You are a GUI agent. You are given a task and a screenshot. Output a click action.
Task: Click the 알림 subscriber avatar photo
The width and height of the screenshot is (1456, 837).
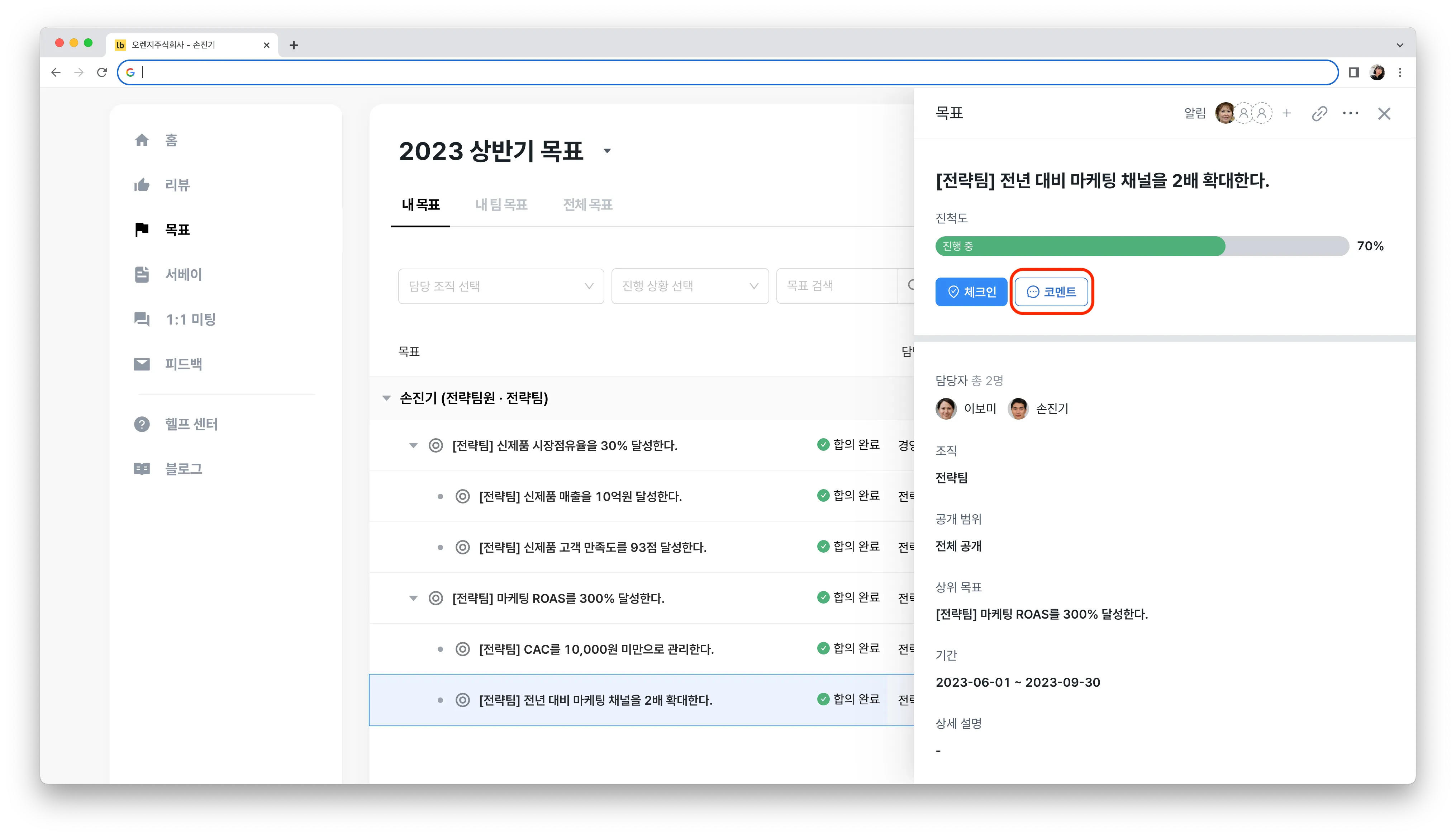pyautogui.click(x=1224, y=113)
